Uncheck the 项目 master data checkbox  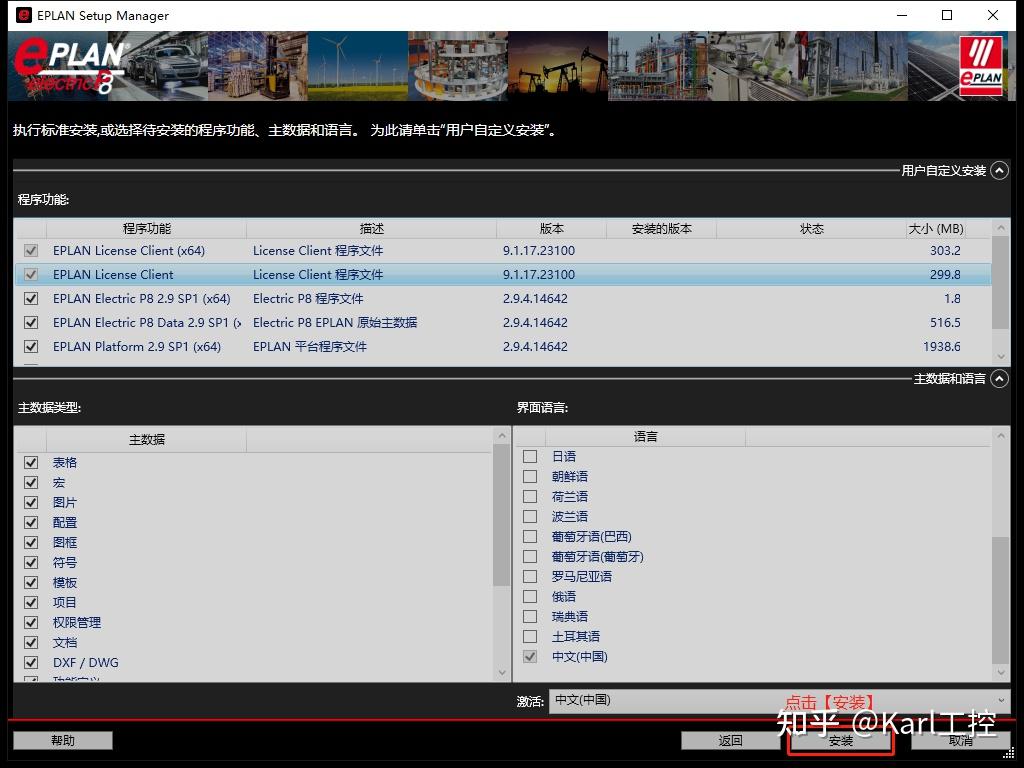pos(31,602)
